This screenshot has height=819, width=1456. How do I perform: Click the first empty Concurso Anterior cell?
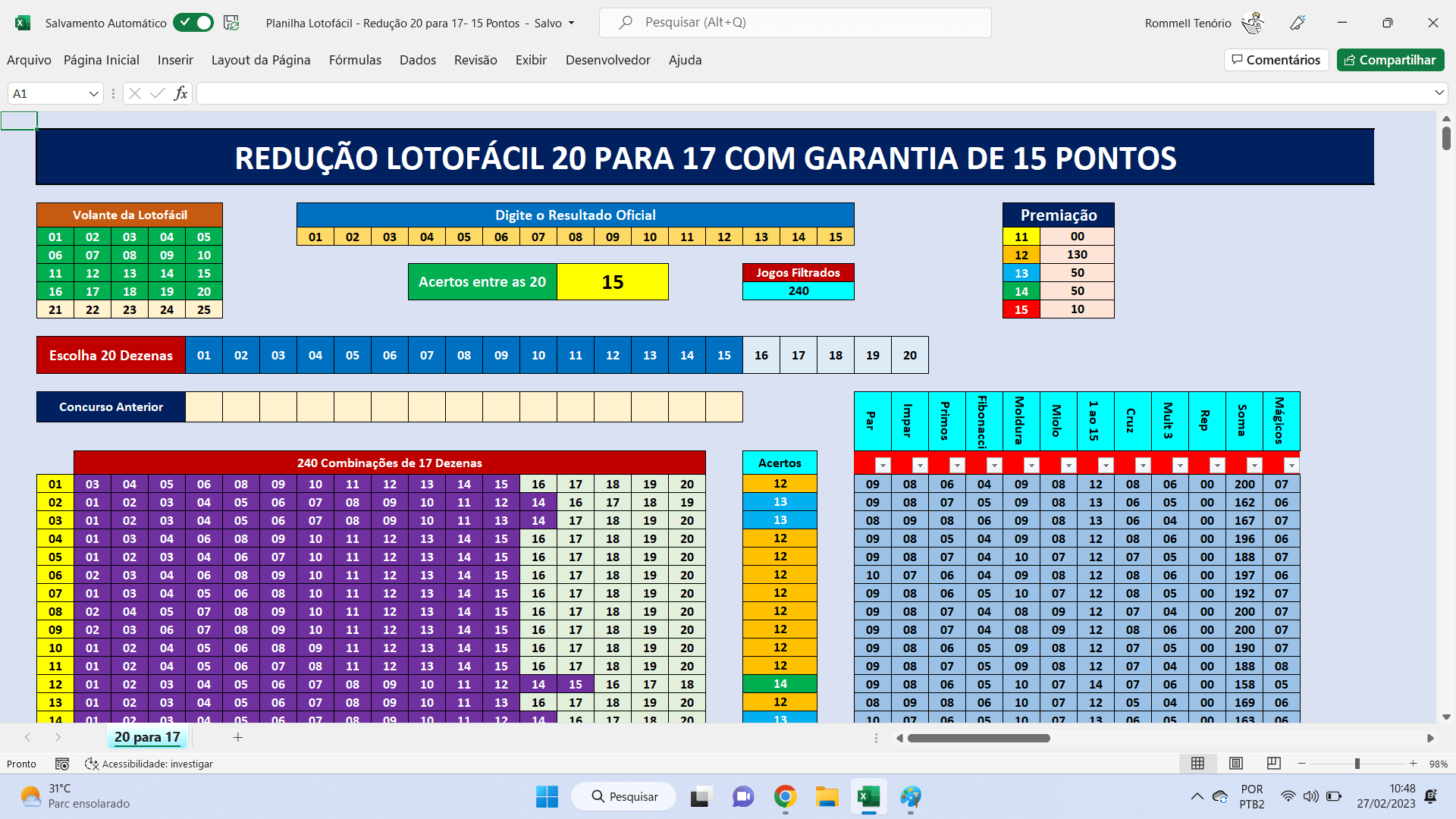pos(204,406)
